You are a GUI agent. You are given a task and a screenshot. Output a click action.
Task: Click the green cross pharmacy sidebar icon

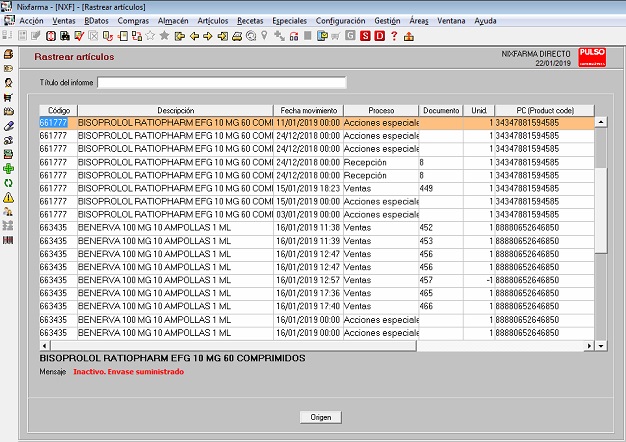click(8, 168)
